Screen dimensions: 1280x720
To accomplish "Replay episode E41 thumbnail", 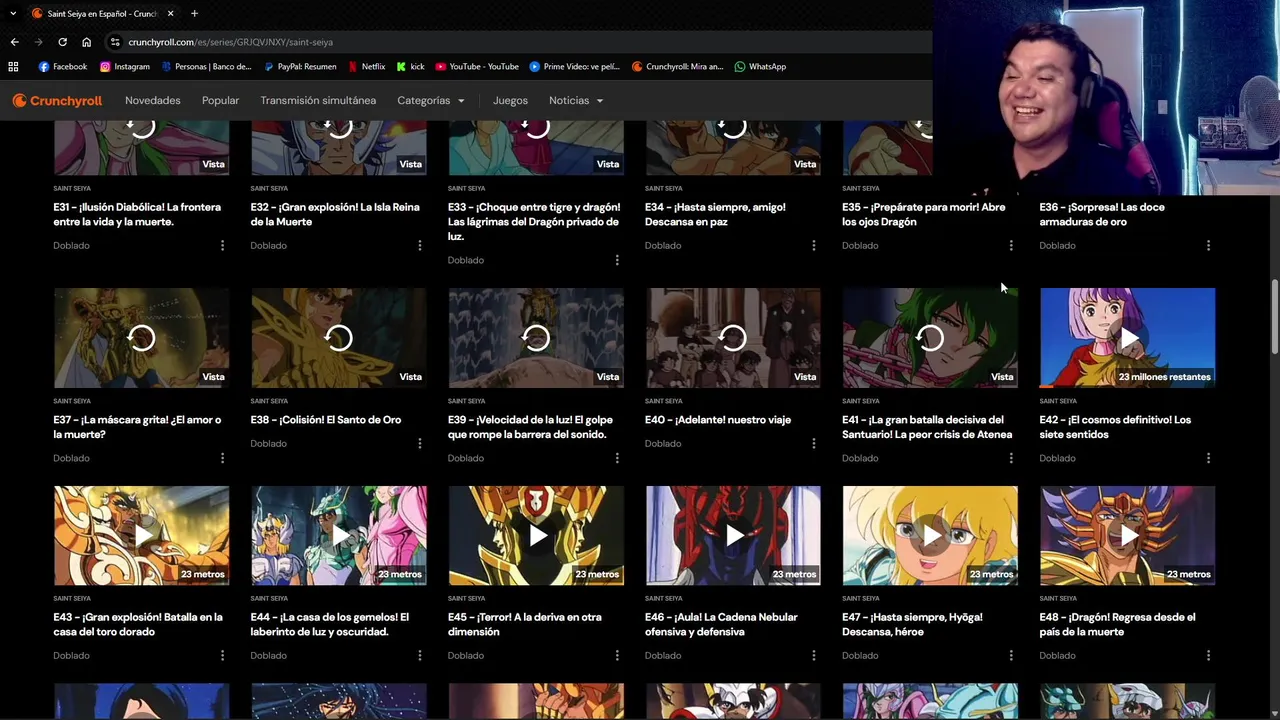I will pyautogui.click(x=930, y=338).
